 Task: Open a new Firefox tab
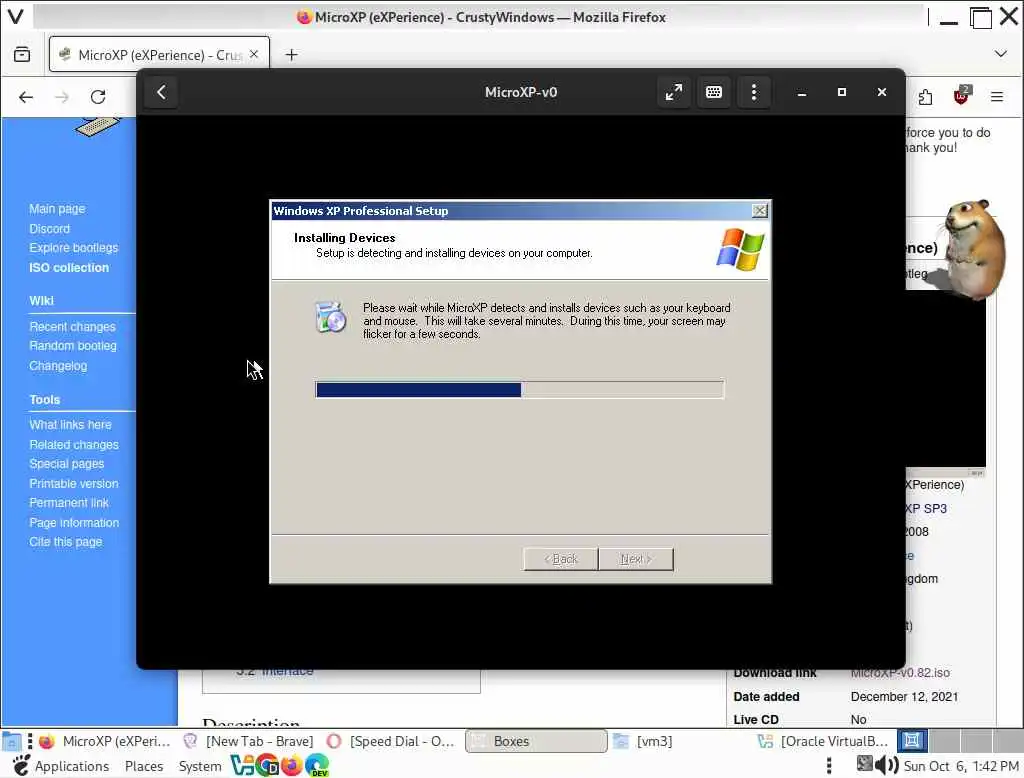(291, 55)
